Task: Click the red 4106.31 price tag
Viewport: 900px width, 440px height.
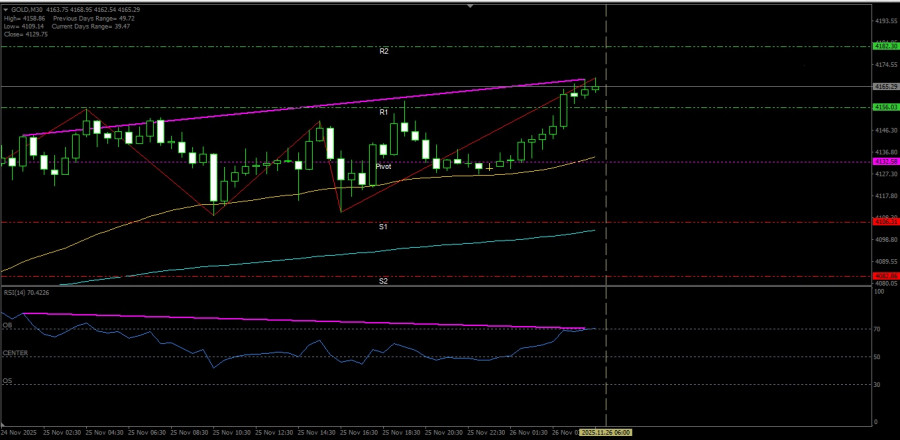Action: (885, 221)
